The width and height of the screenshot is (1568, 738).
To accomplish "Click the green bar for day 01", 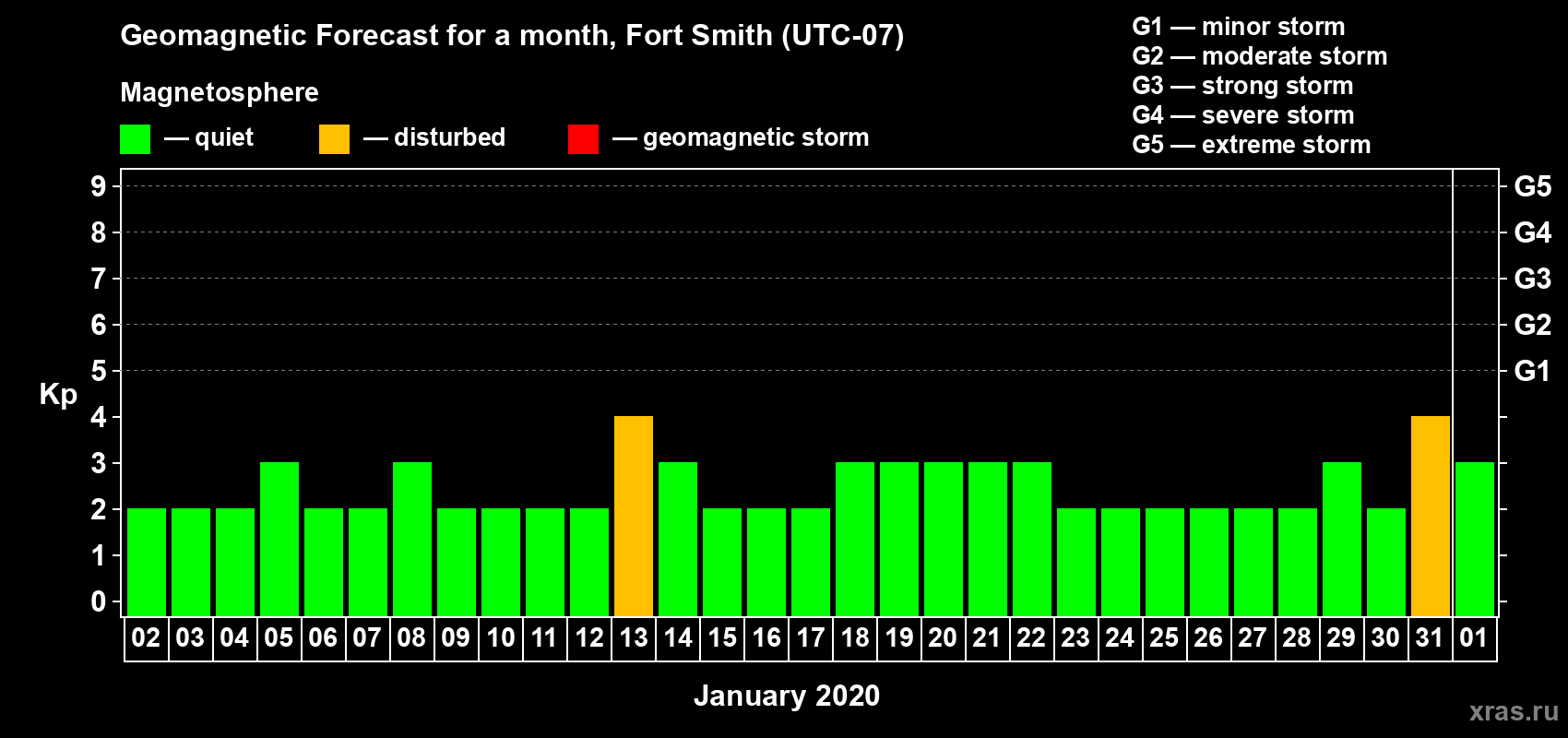I will 1475,539.
